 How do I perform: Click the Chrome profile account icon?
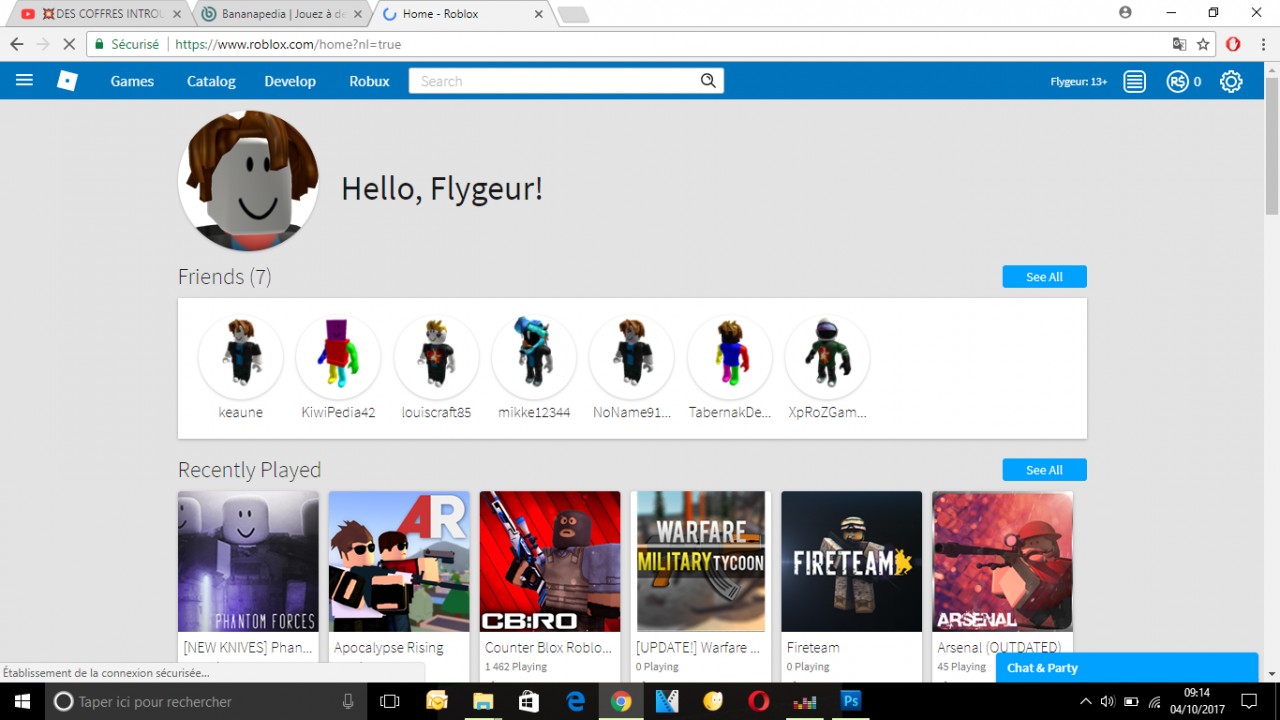(1125, 13)
